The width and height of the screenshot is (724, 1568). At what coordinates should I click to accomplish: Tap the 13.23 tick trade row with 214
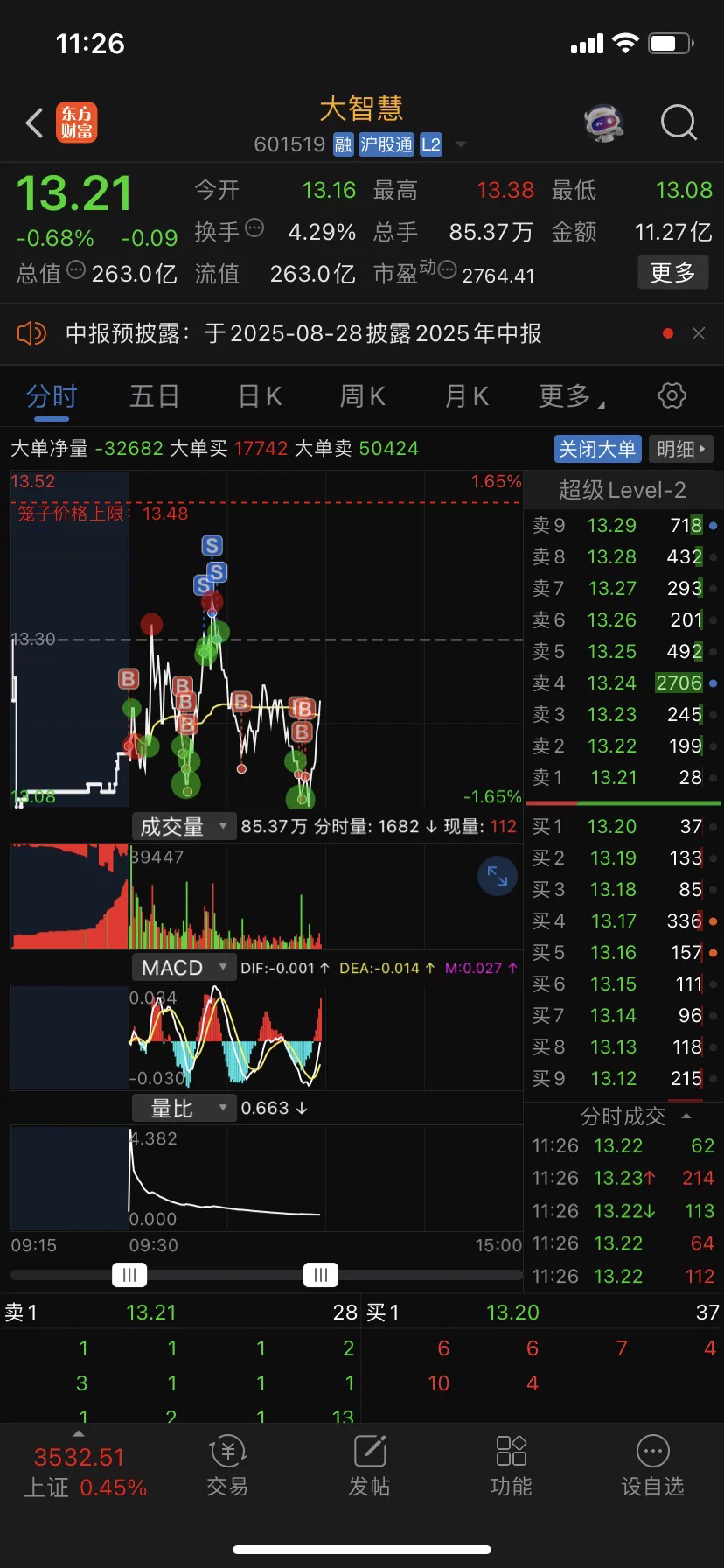pyautogui.click(x=623, y=1179)
